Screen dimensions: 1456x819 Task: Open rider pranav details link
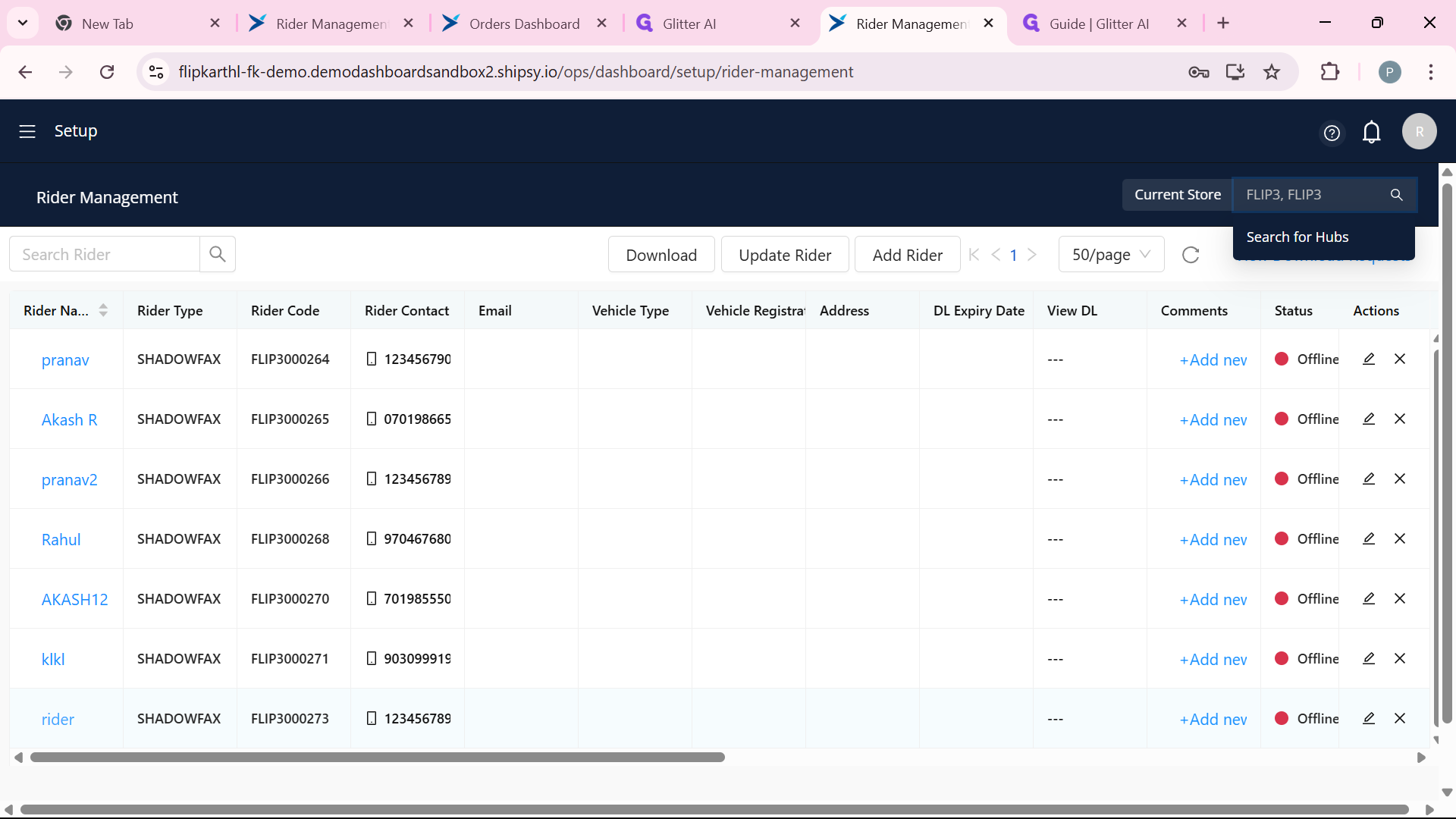point(65,359)
